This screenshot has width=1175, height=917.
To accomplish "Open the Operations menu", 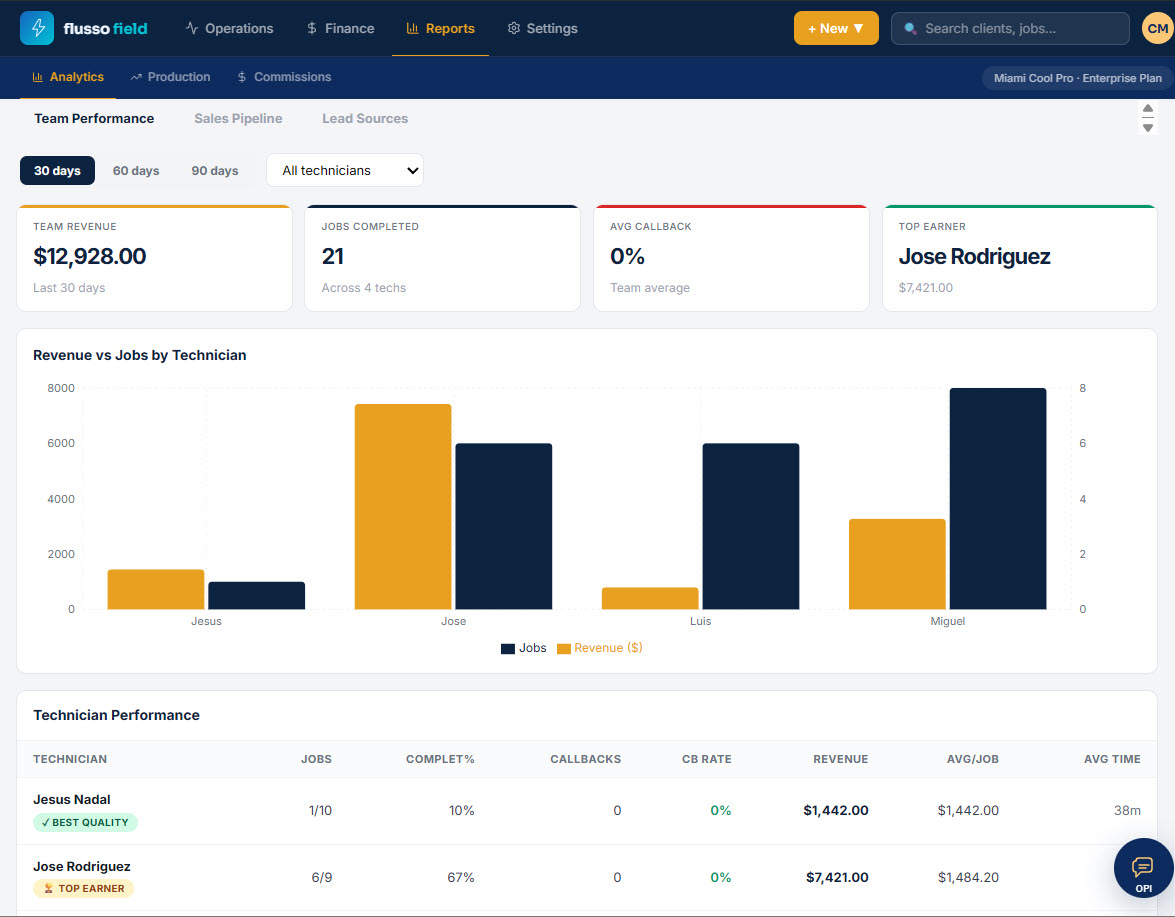I will 229,28.
